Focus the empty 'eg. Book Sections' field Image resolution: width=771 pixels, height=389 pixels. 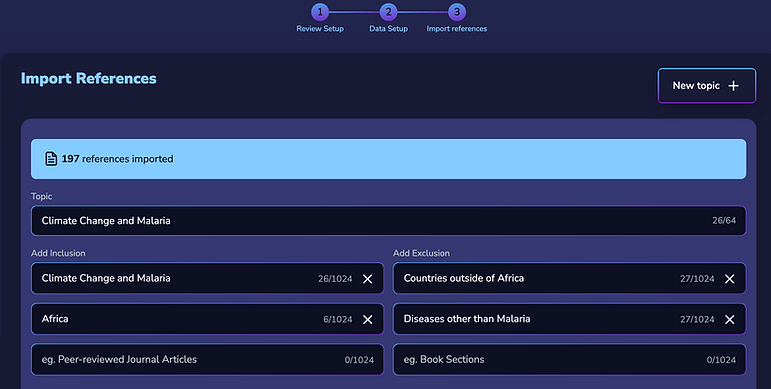pos(569,359)
